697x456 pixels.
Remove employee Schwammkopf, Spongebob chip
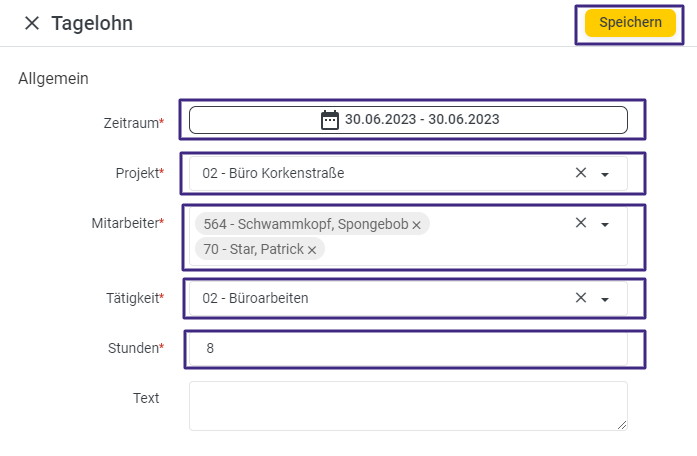tap(416, 225)
